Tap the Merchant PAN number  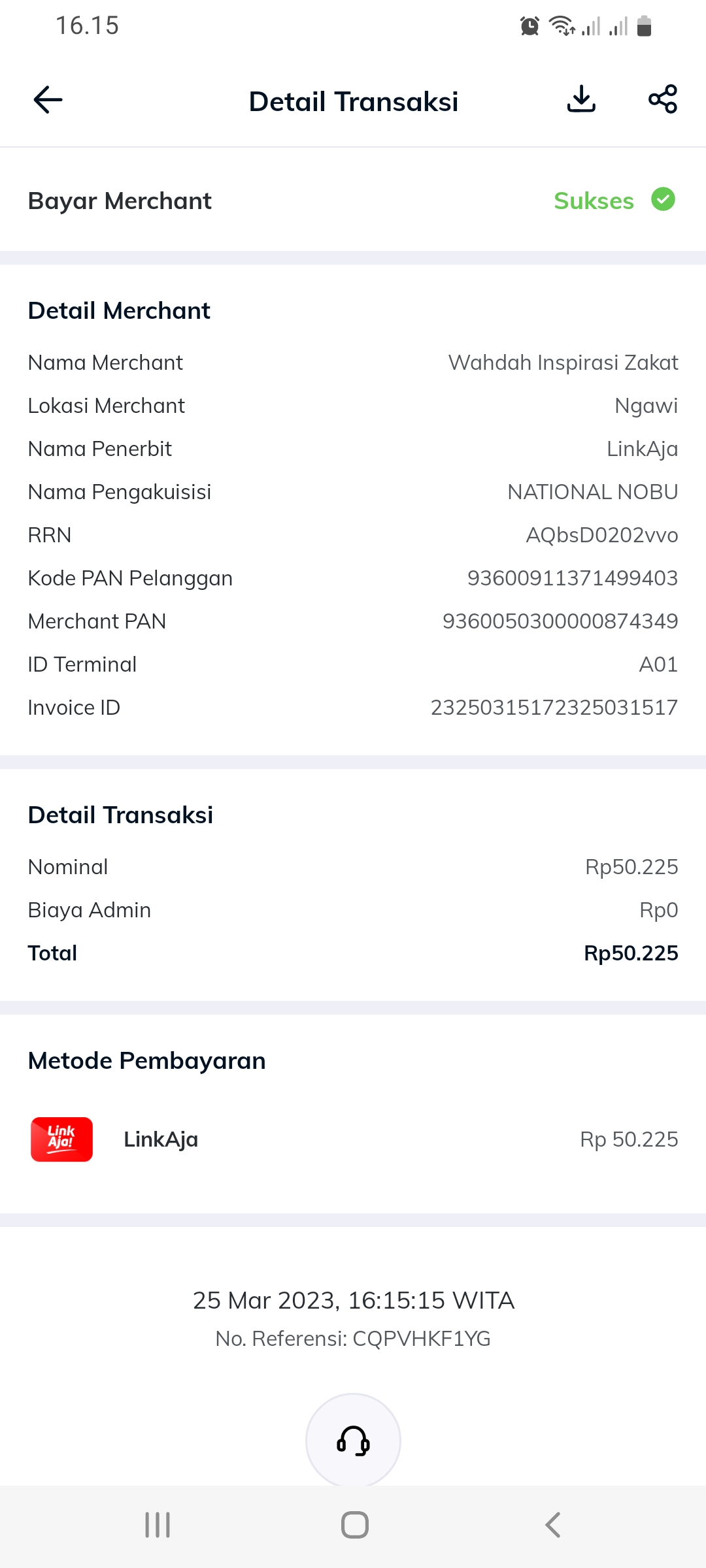tap(560, 621)
